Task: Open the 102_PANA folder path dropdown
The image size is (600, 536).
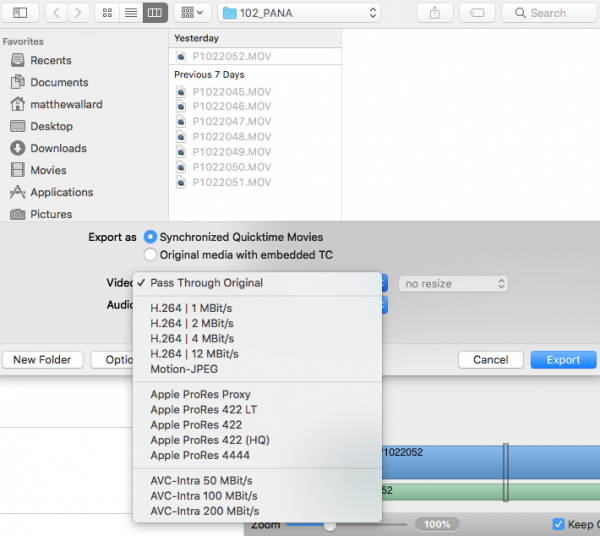Action: pyautogui.click(x=299, y=13)
